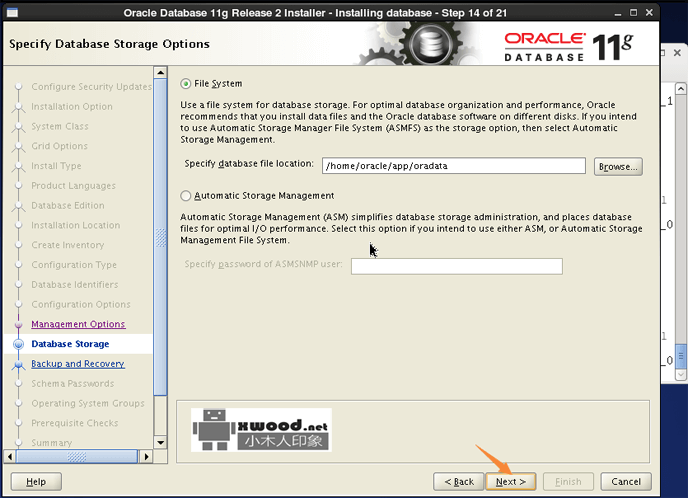Image resolution: width=688 pixels, height=498 pixels.
Task: Go to the Next installer step
Action: [x=511, y=481]
